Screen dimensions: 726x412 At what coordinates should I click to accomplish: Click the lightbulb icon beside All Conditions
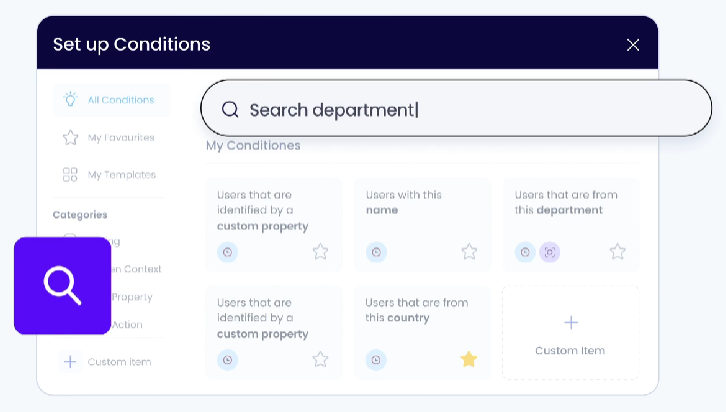pyautogui.click(x=70, y=100)
